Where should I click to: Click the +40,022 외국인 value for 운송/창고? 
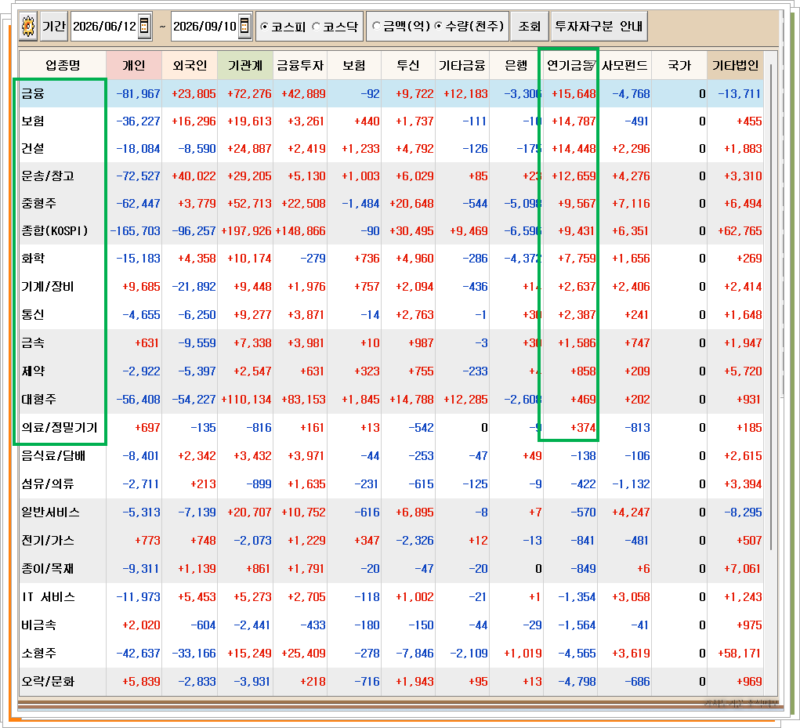(x=193, y=177)
